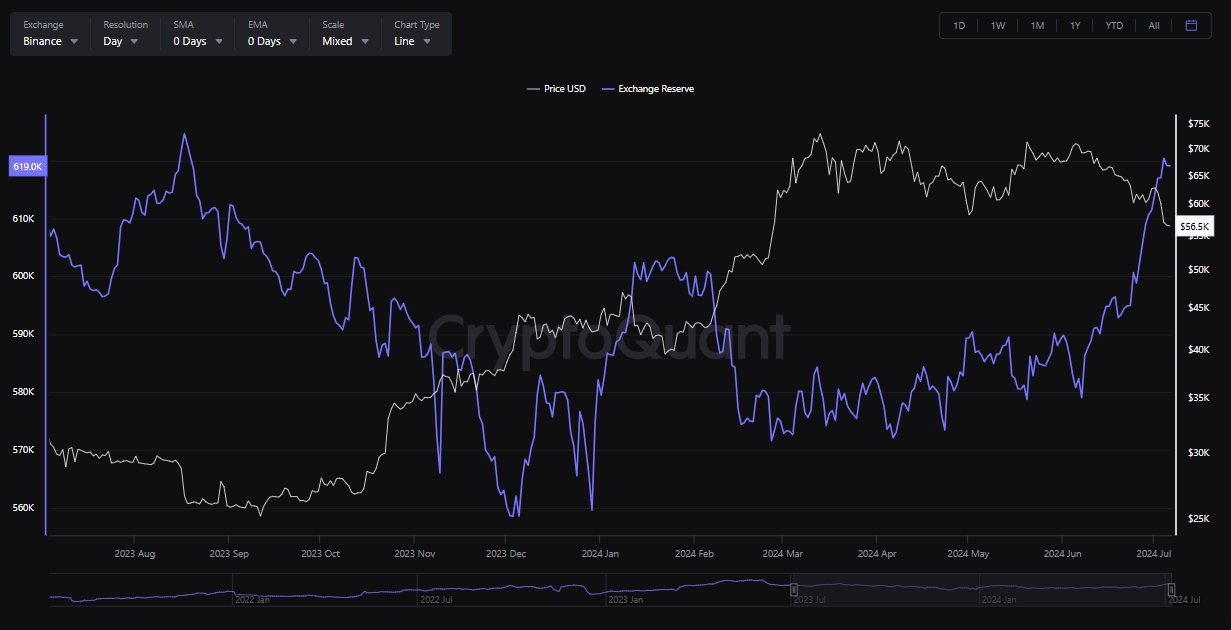Toggle the Exchange Reserve legend series
Image resolution: width=1231 pixels, height=630 pixels.
[648, 89]
